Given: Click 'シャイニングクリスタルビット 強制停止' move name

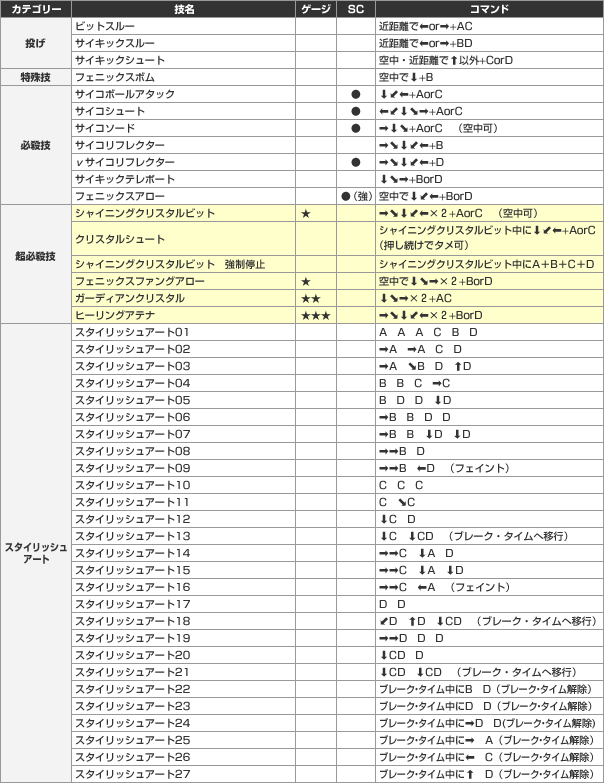Looking at the screenshot, I should [170, 264].
